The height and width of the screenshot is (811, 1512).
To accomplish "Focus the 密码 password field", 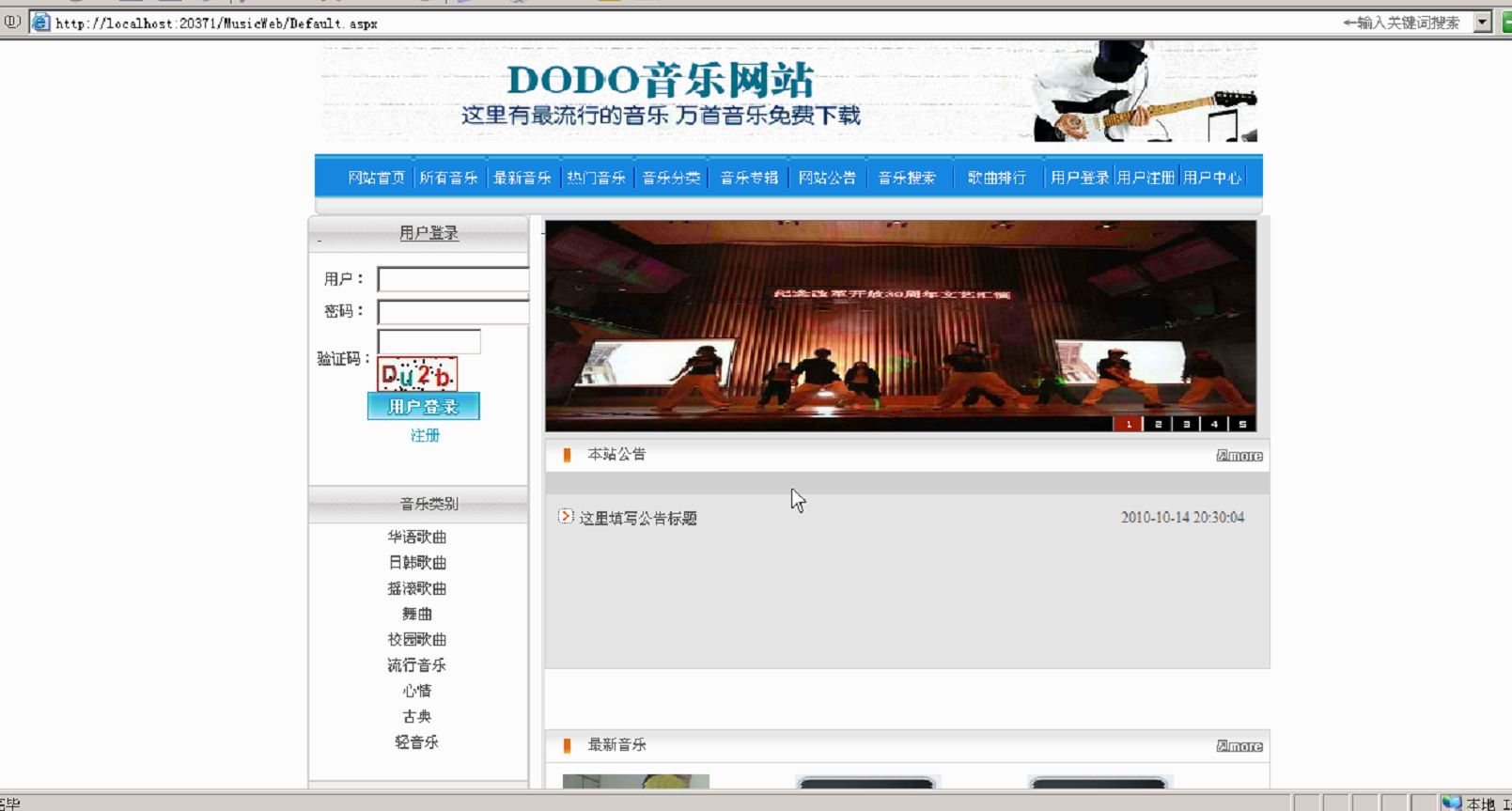I will [453, 312].
